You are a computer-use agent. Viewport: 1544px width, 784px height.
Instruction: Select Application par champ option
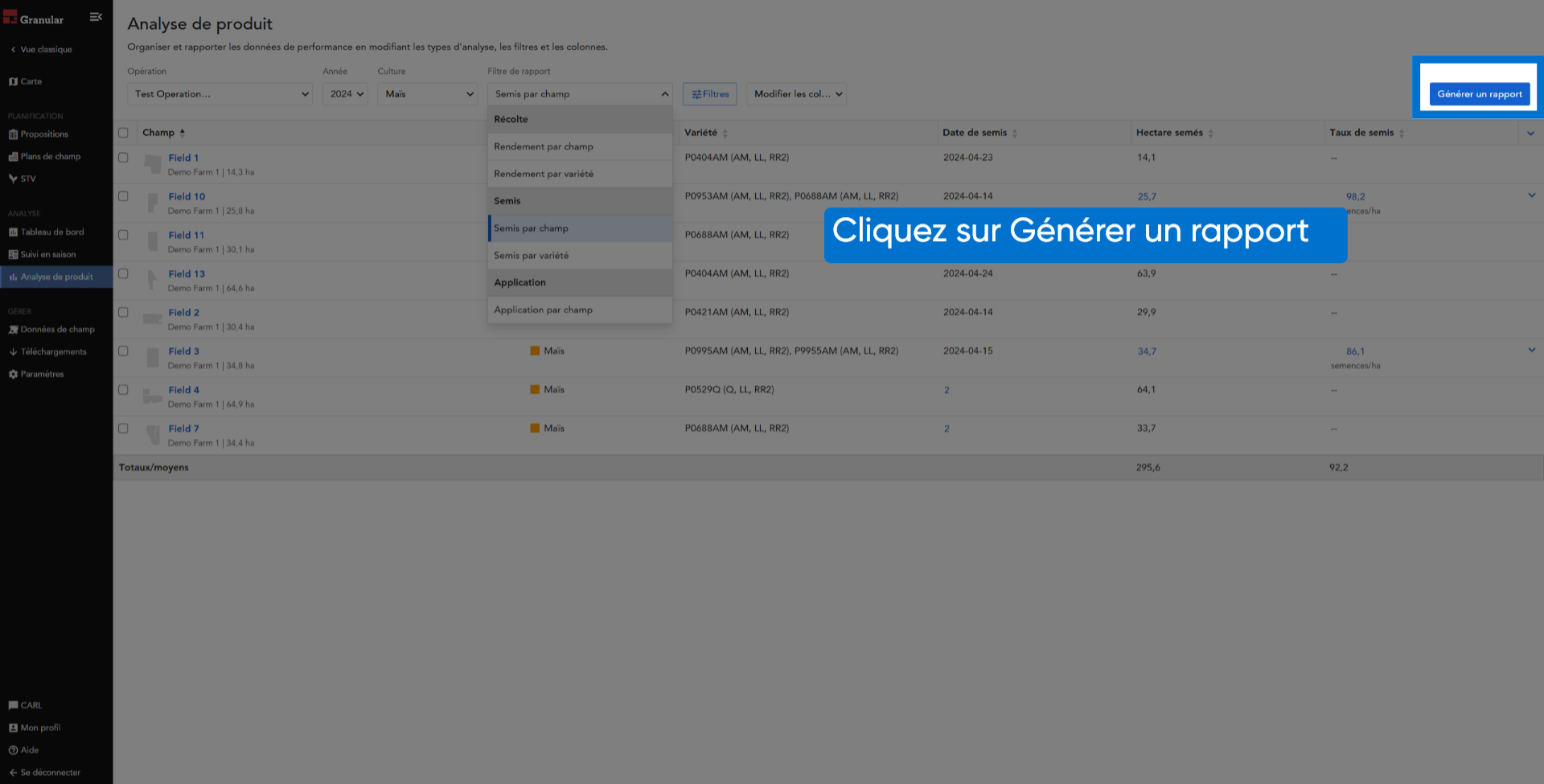tap(580, 310)
